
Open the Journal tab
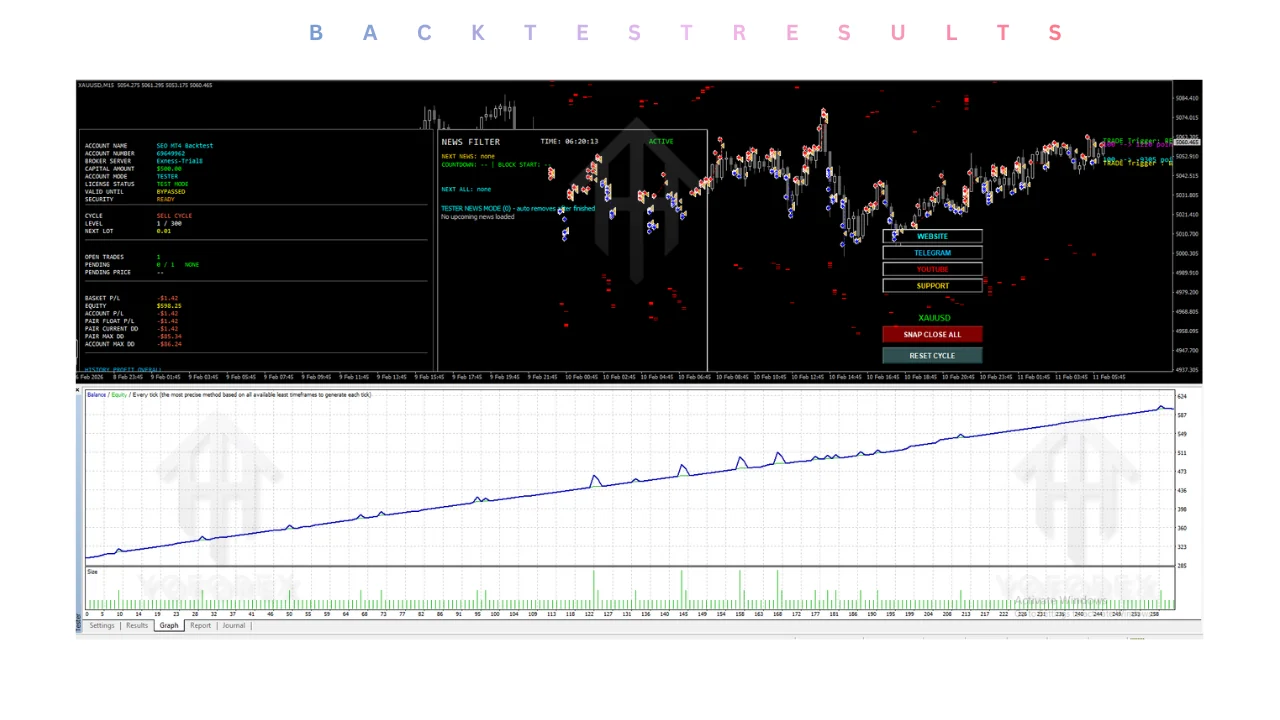coord(233,626)
